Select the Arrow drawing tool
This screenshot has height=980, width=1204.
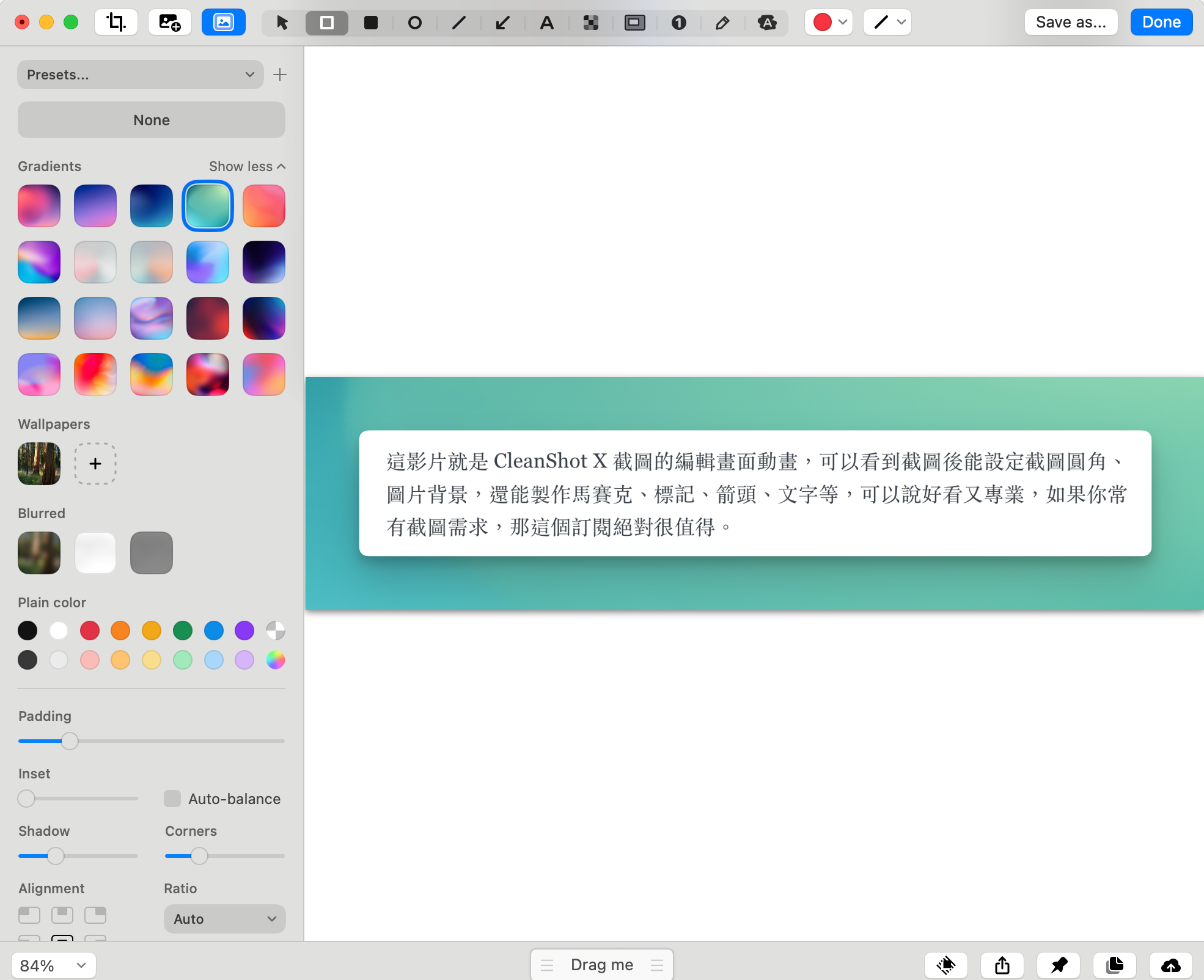tap(503, 23)
